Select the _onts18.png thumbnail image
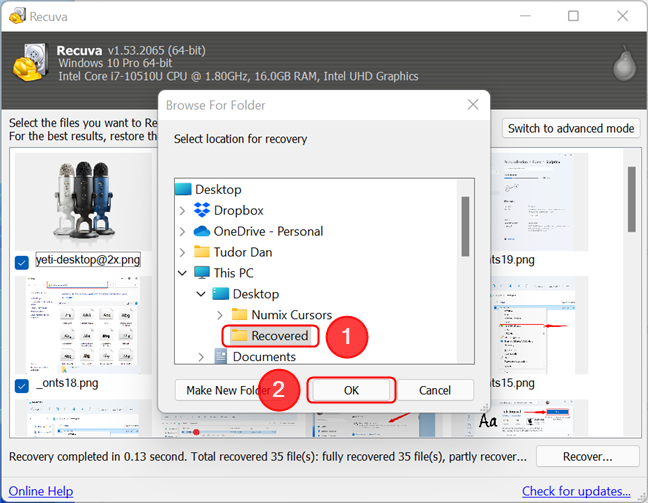This screenshot has height=503, width=648. [x=83, y=325]
